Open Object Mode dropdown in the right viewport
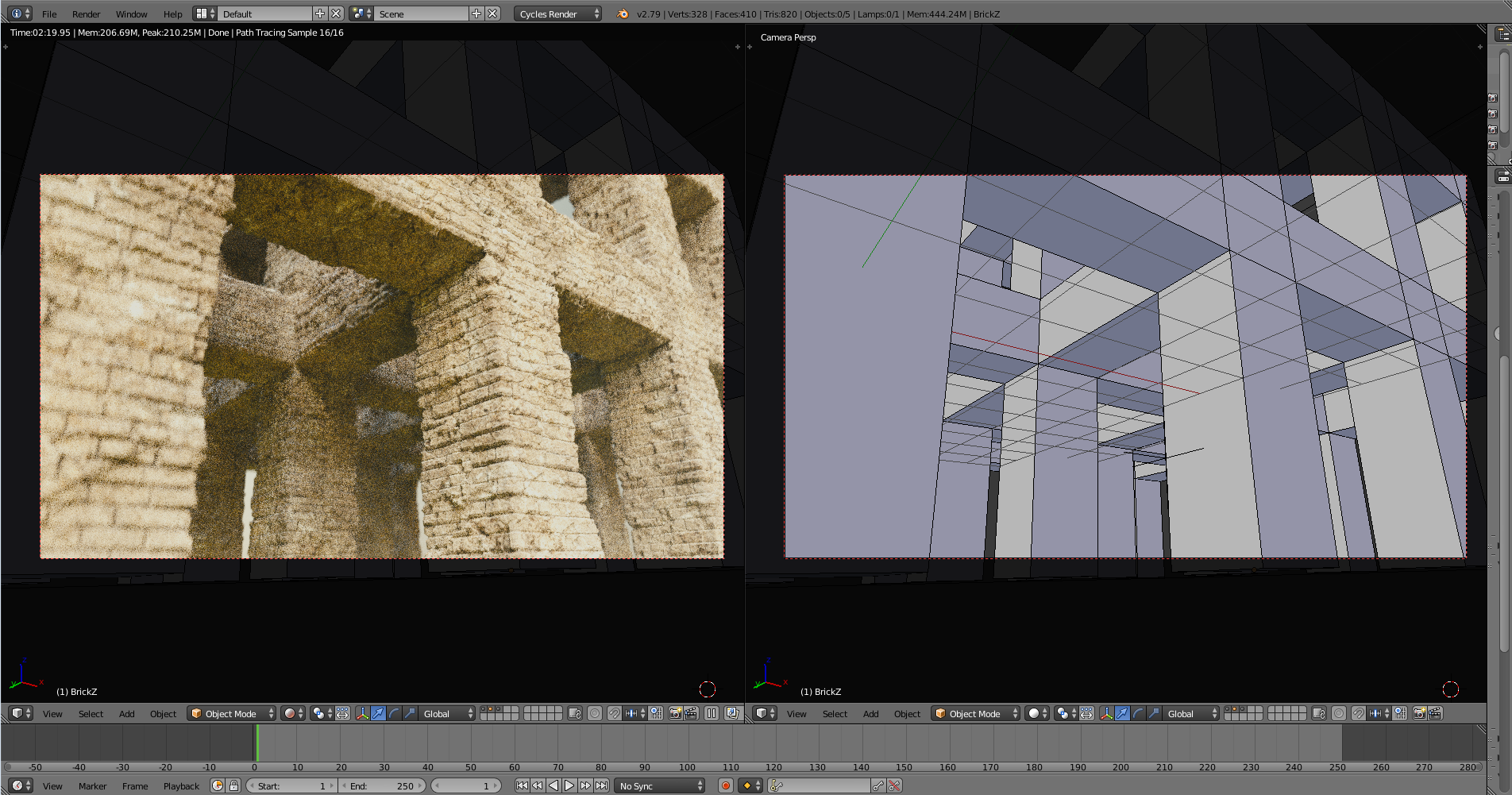The width and height of the screenshot is (1512, 795). (976, 713)
